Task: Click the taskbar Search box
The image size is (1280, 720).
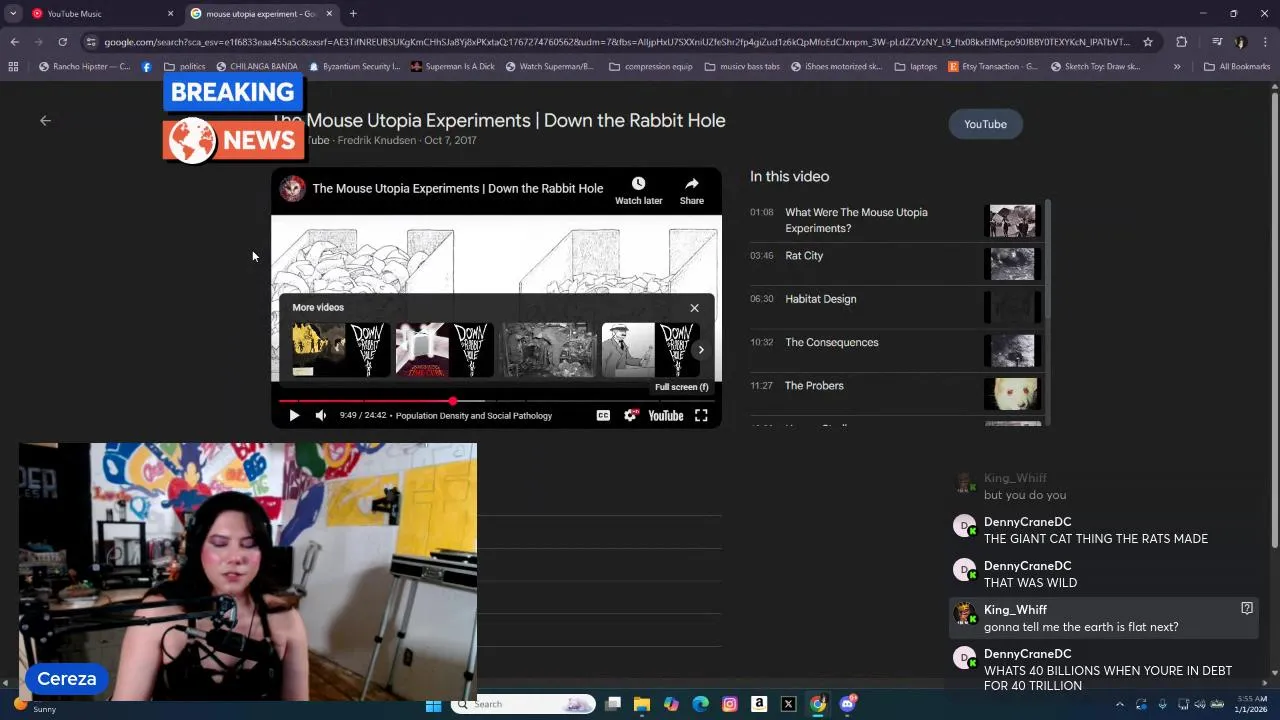Action: pos(523,704)
